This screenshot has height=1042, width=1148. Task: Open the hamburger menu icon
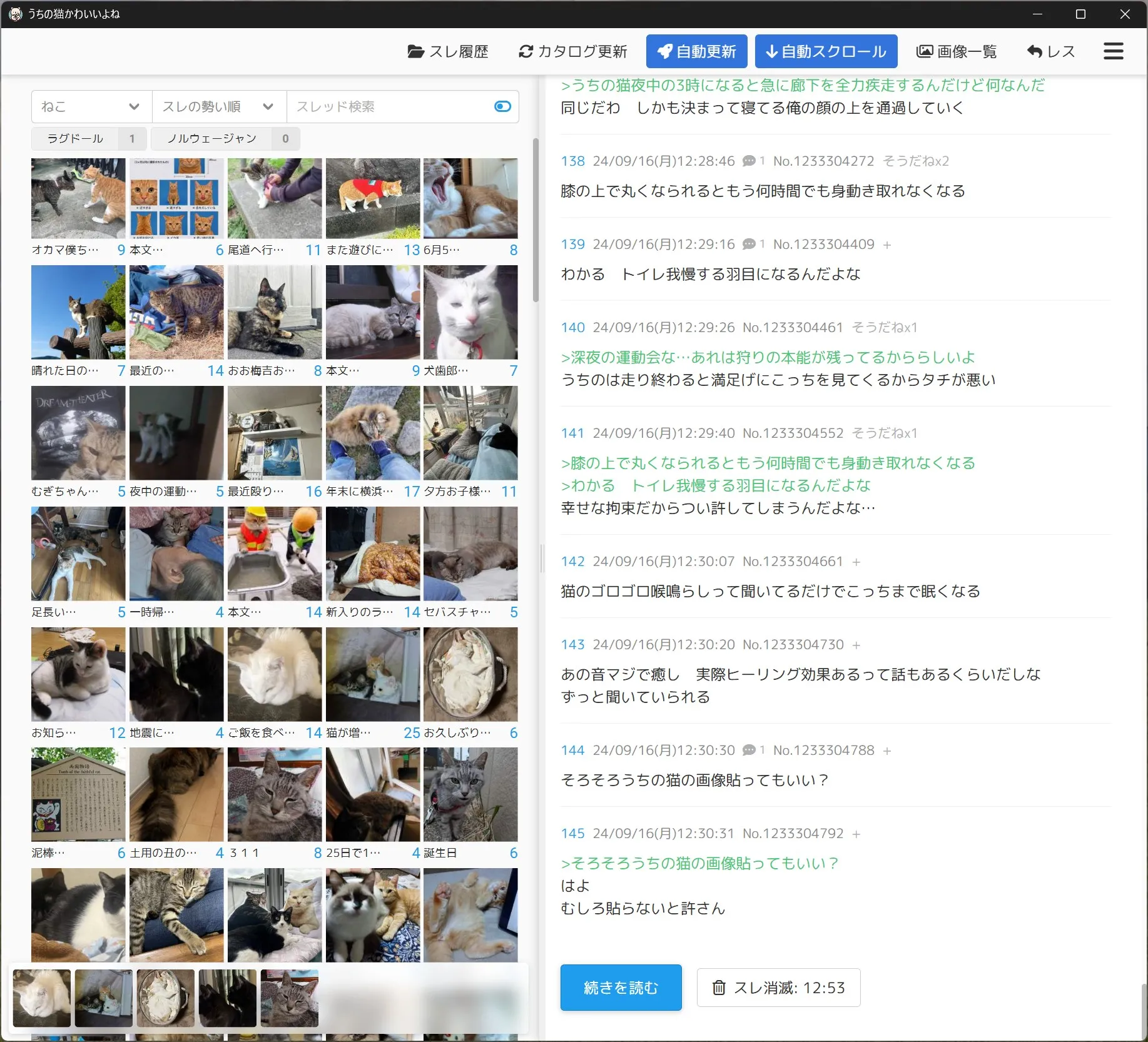pos(1113,51)
